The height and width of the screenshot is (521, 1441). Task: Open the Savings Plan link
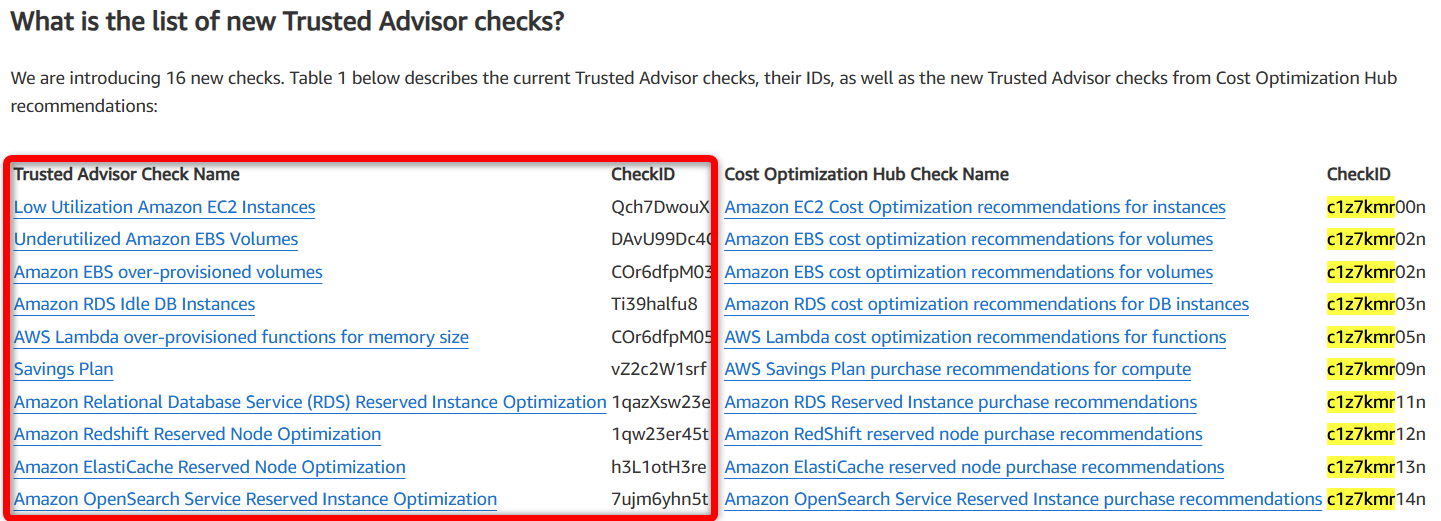coord(63,369)
